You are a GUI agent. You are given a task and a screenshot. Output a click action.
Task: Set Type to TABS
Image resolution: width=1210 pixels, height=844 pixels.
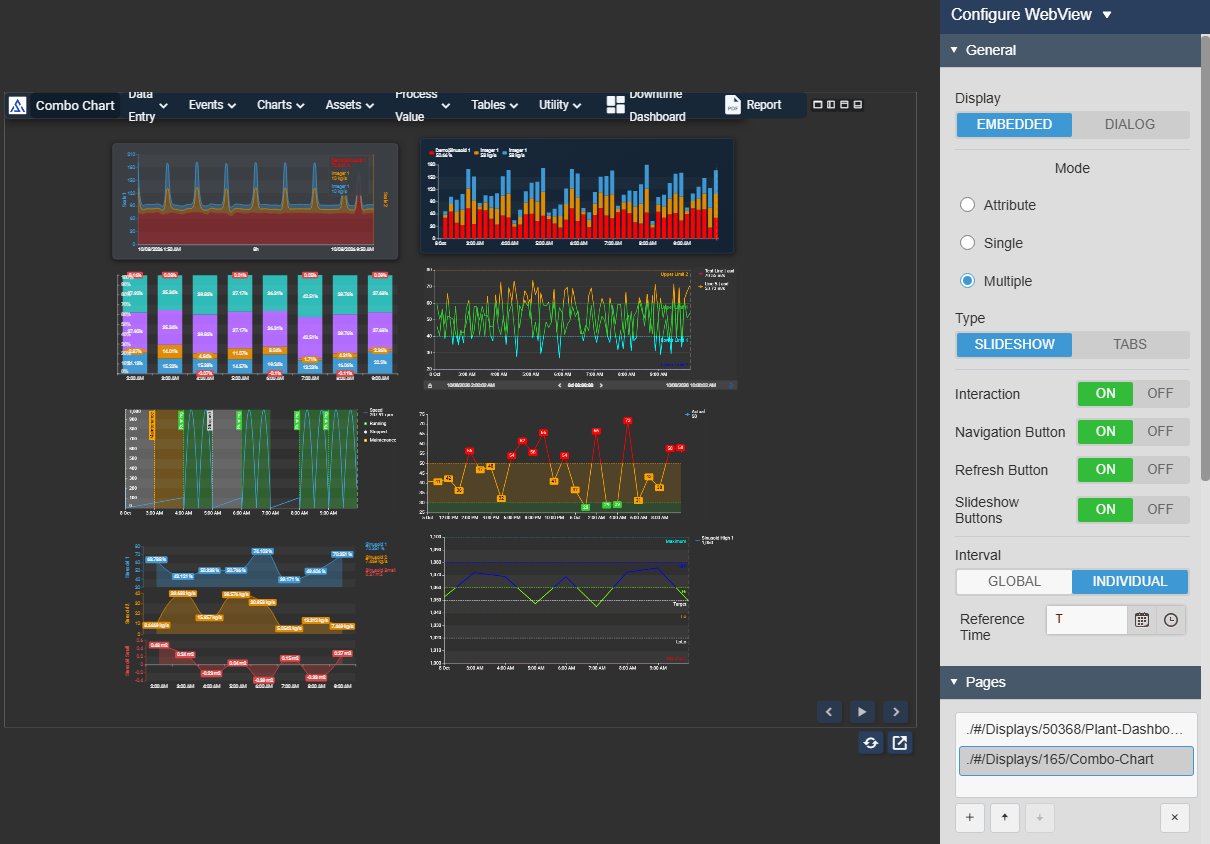coord(1130,345)
